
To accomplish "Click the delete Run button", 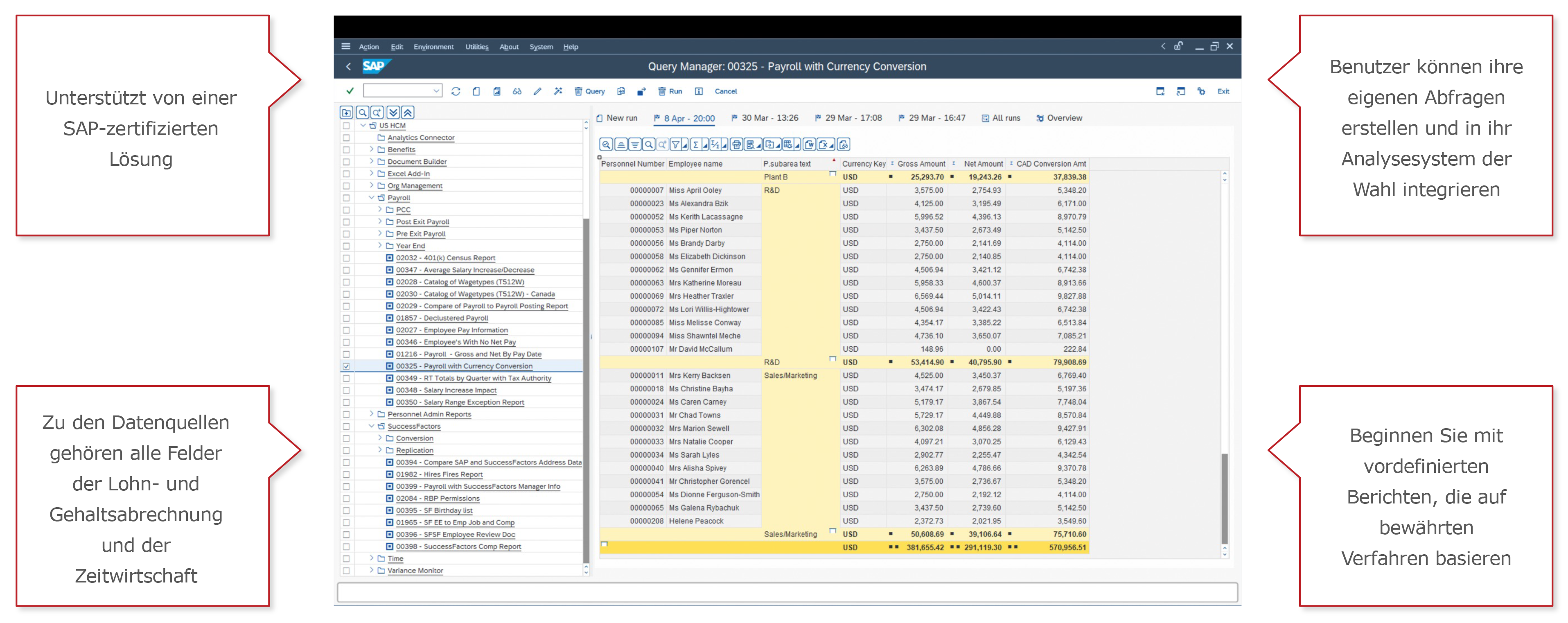I will point(670,91).
